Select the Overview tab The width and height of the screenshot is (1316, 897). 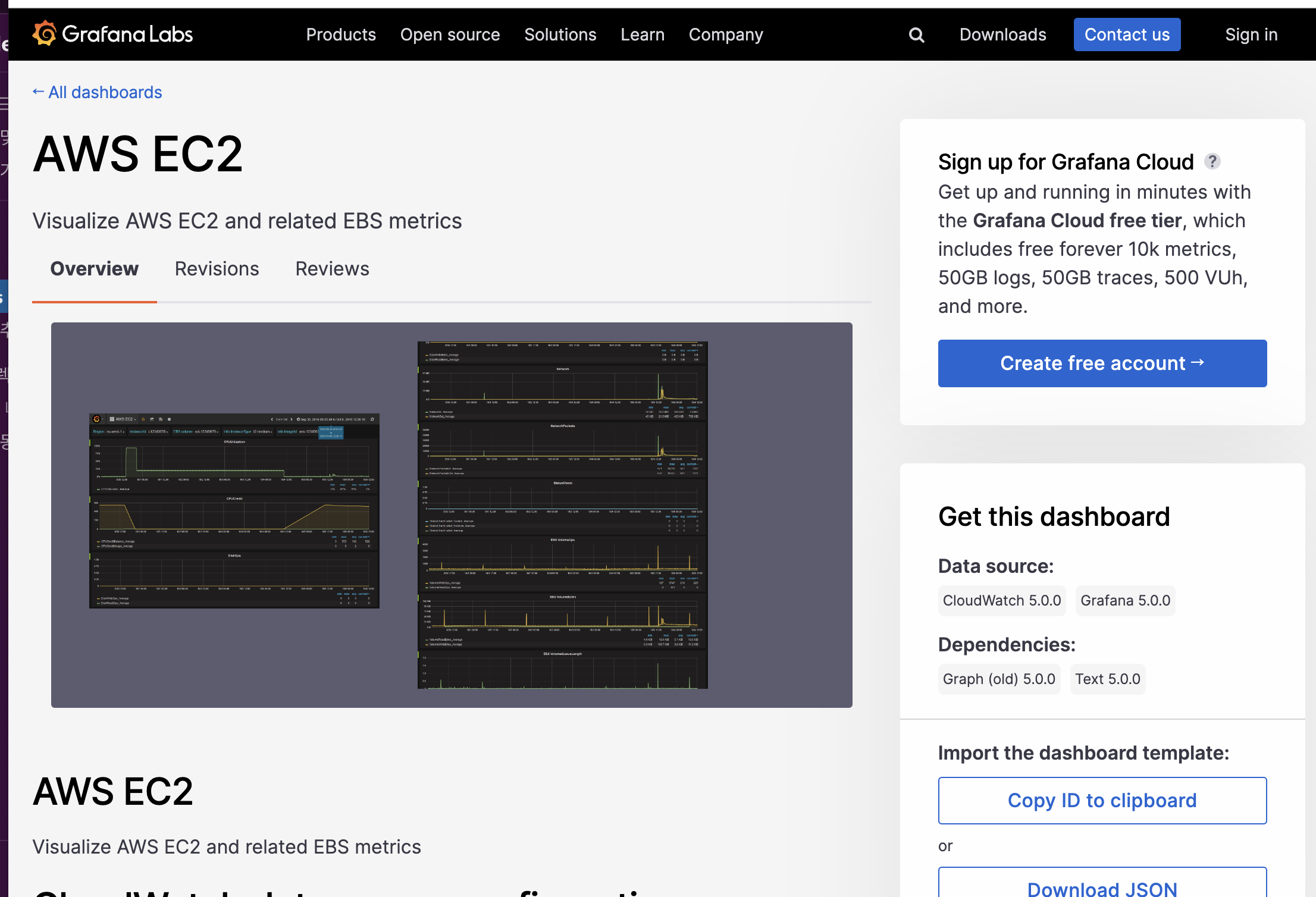click(x=94, y=269)
